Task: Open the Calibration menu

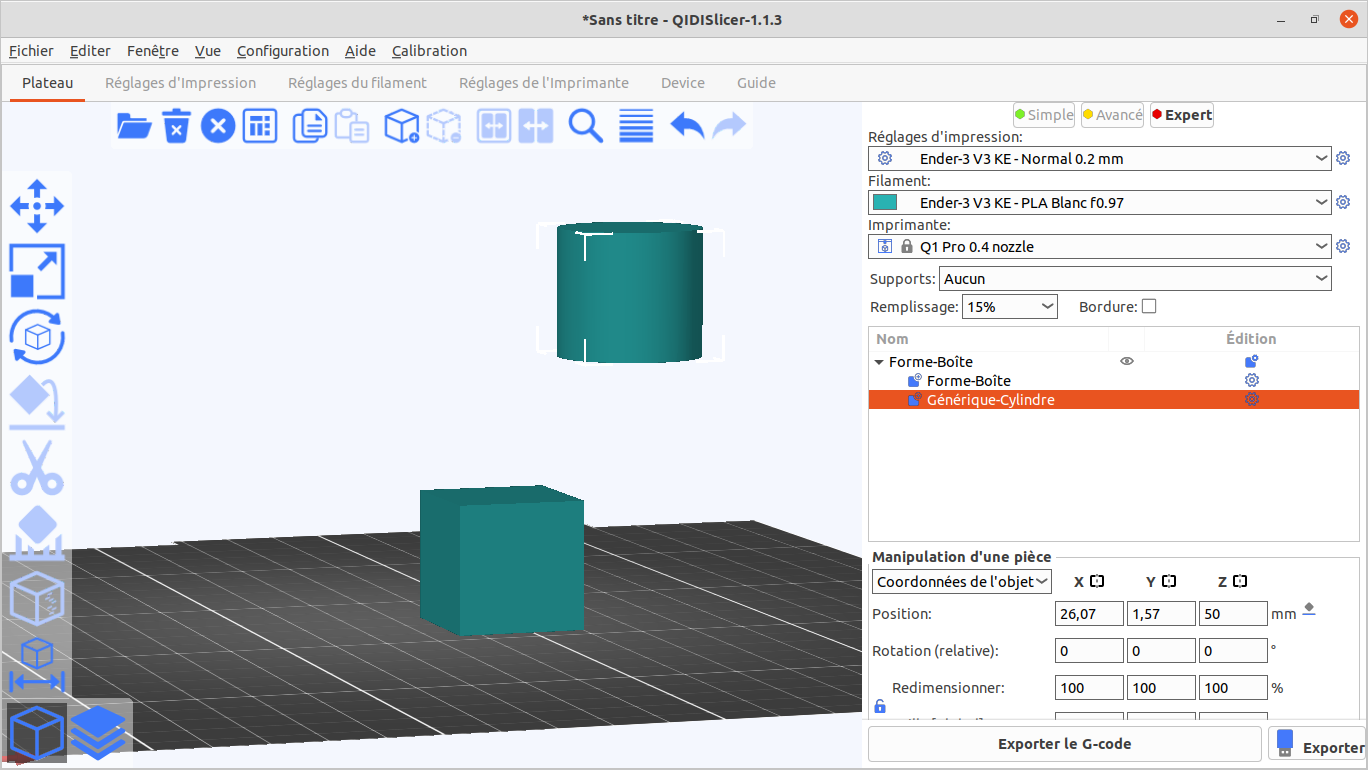Action: point(429,51)
